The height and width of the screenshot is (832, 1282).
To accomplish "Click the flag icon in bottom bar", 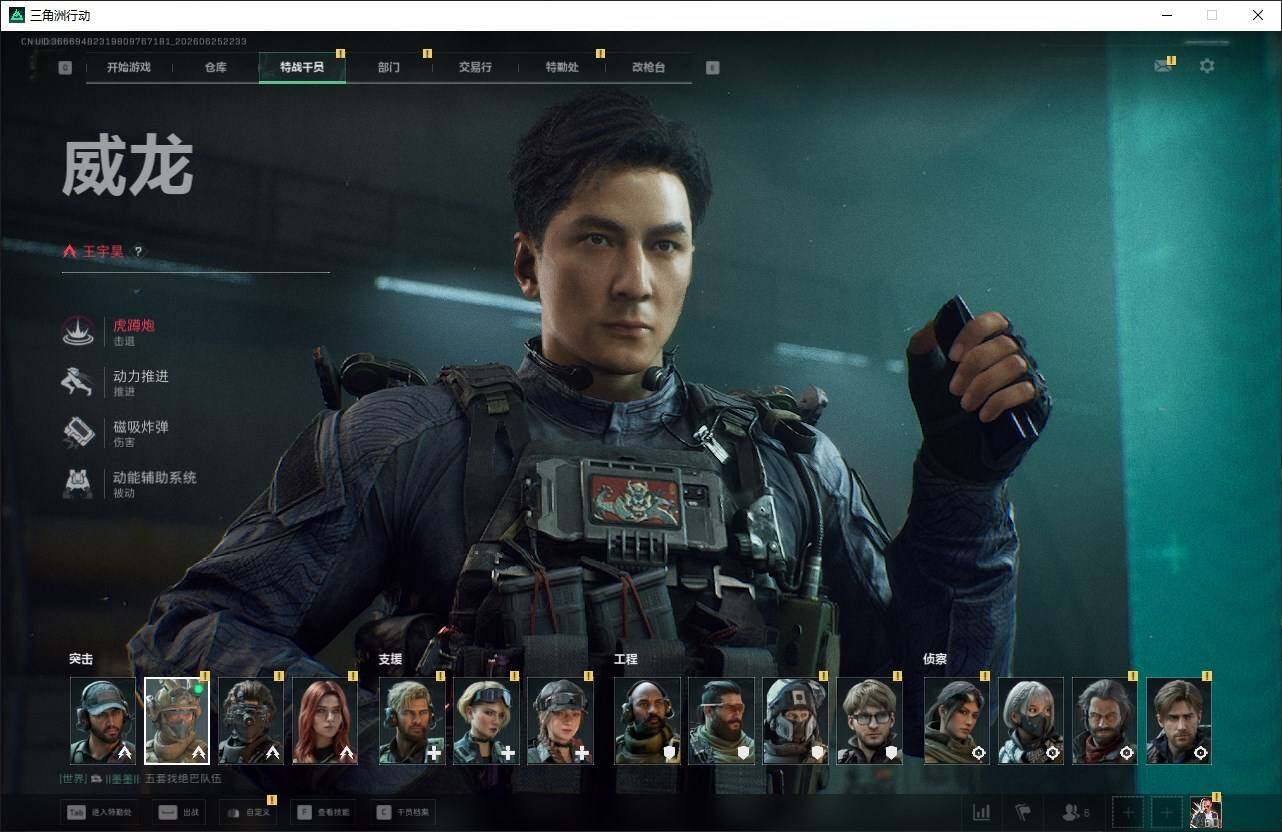I will pyautogui.click(x=1023, y=812).
